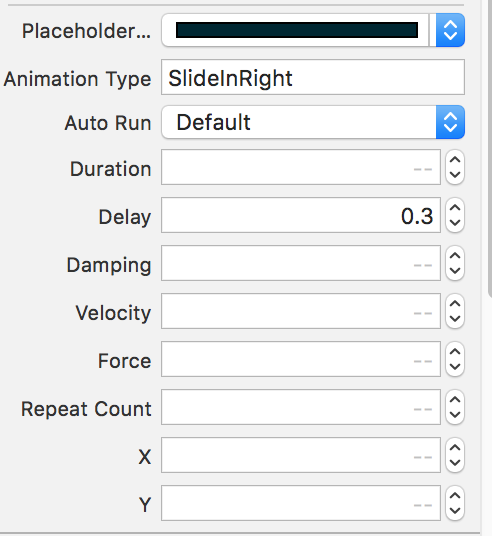Viewport: 492px width, 536px height.
Task: Increment Repeat Count stepper up arrow
Action: pyautogui.click(x=455, y=399)
